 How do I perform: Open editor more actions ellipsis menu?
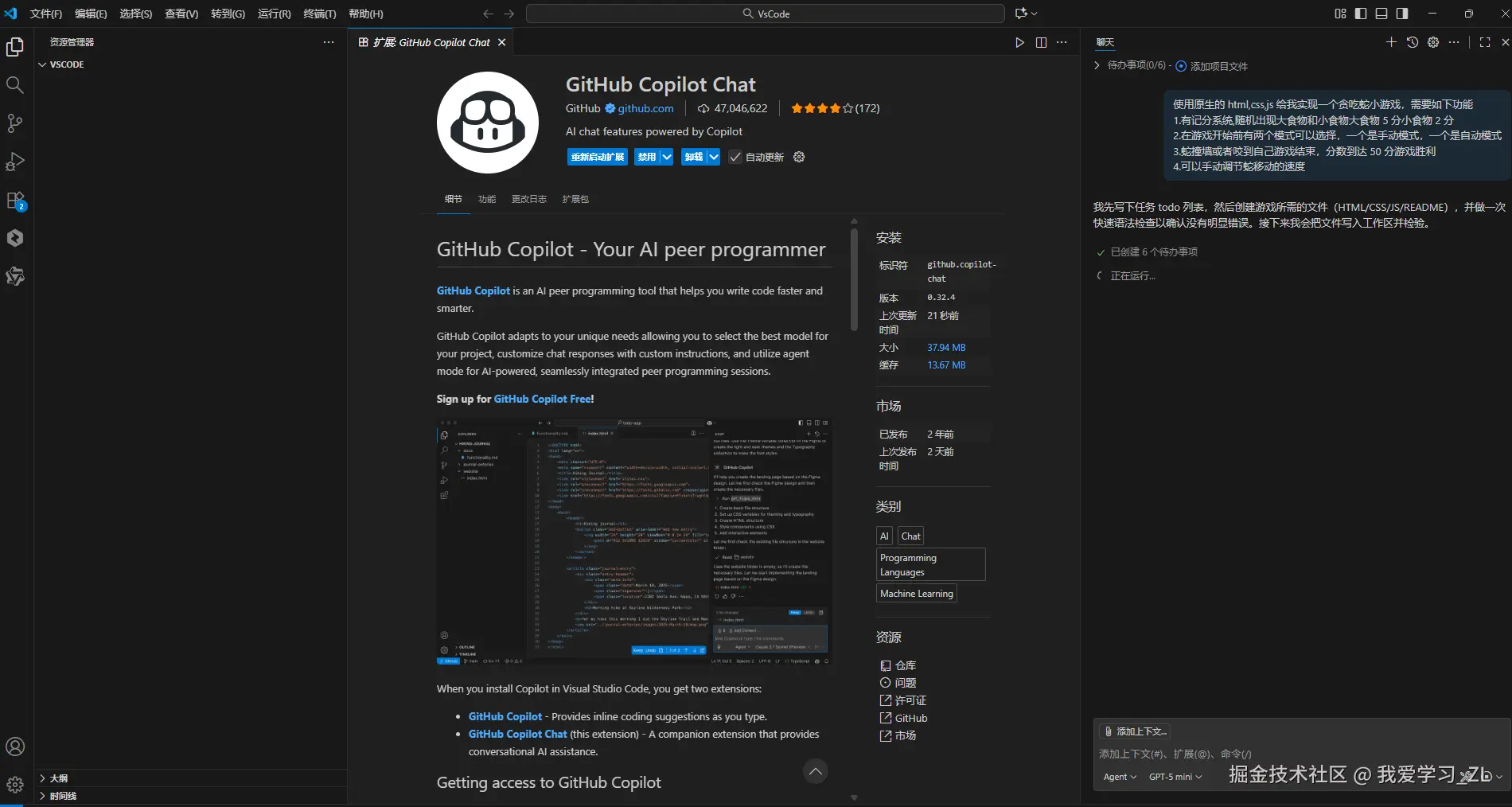pos(1062,42)
